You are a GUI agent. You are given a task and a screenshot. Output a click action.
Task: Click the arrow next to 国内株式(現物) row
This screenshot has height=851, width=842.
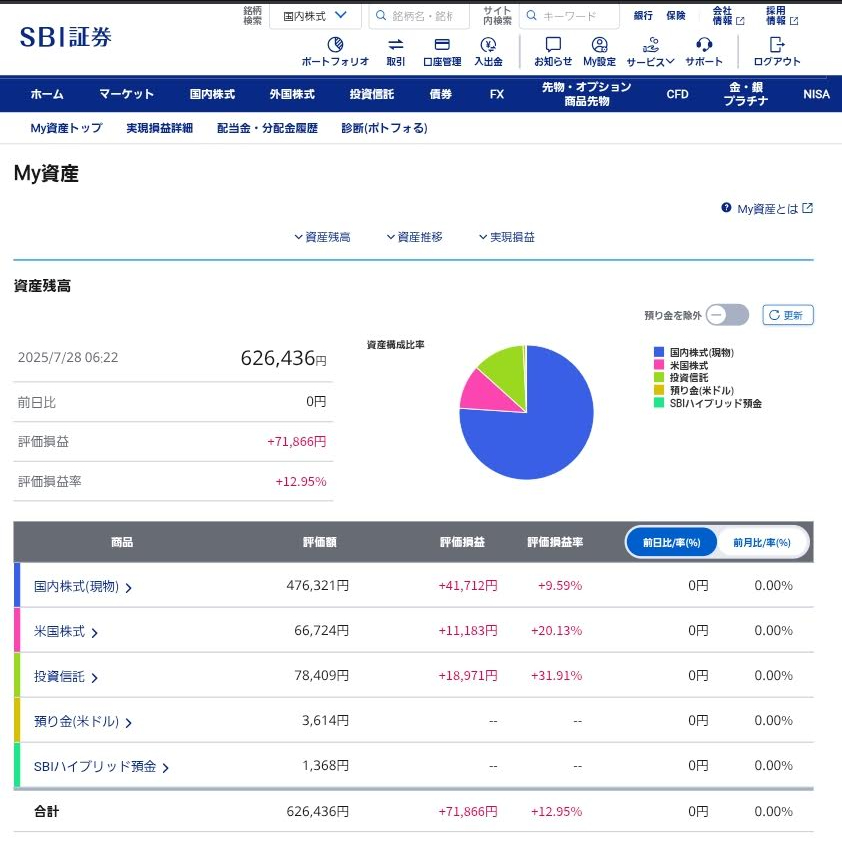129,588
